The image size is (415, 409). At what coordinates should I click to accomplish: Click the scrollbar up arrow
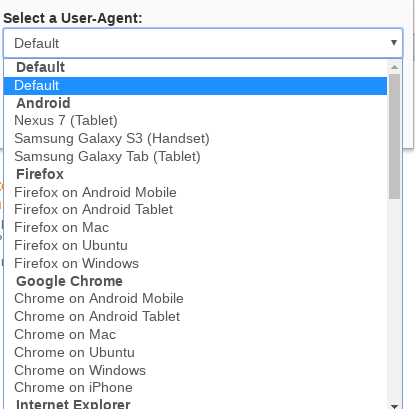tap(394, 67)
